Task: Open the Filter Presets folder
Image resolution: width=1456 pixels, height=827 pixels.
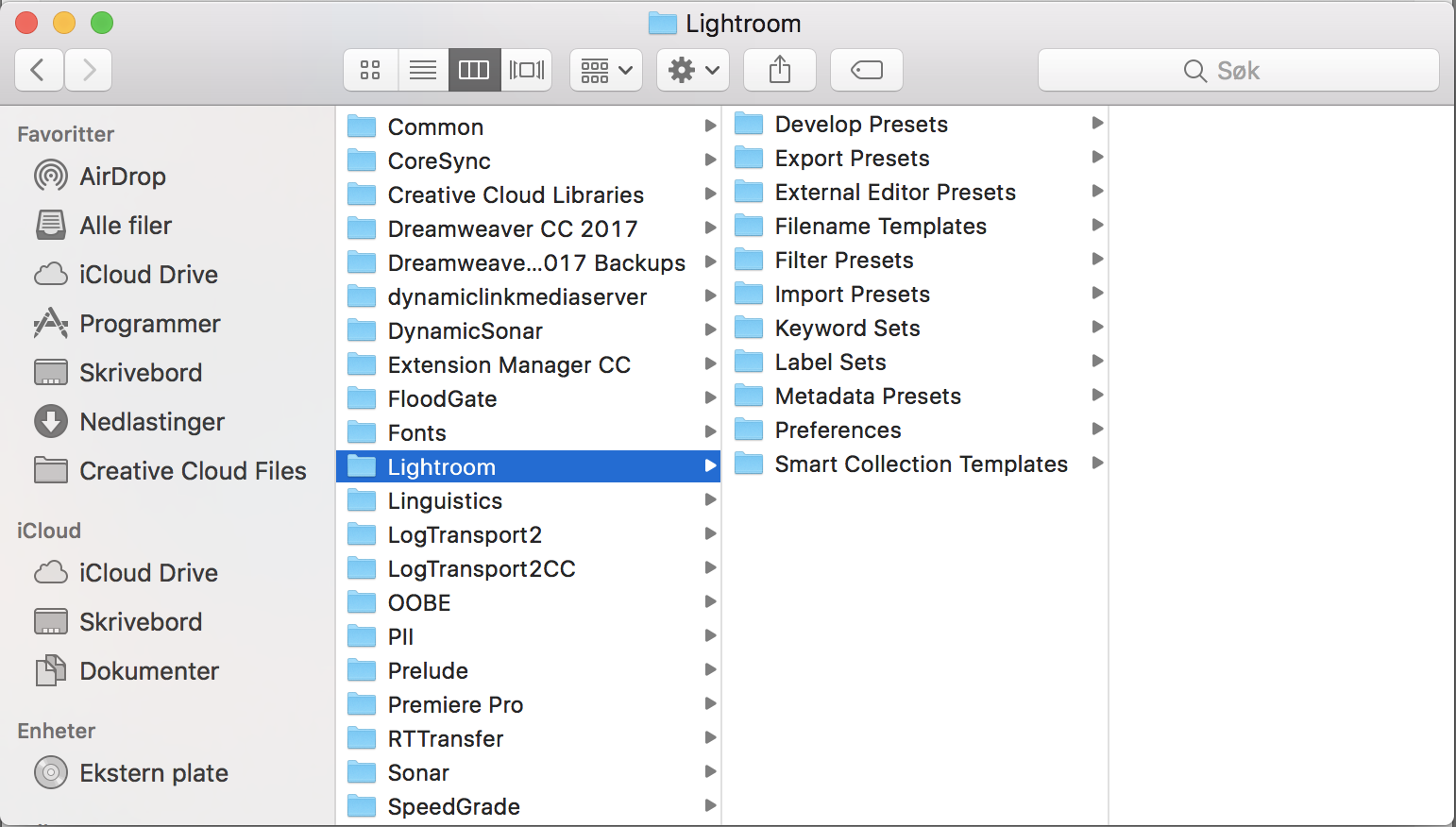Action: point(915,260)
